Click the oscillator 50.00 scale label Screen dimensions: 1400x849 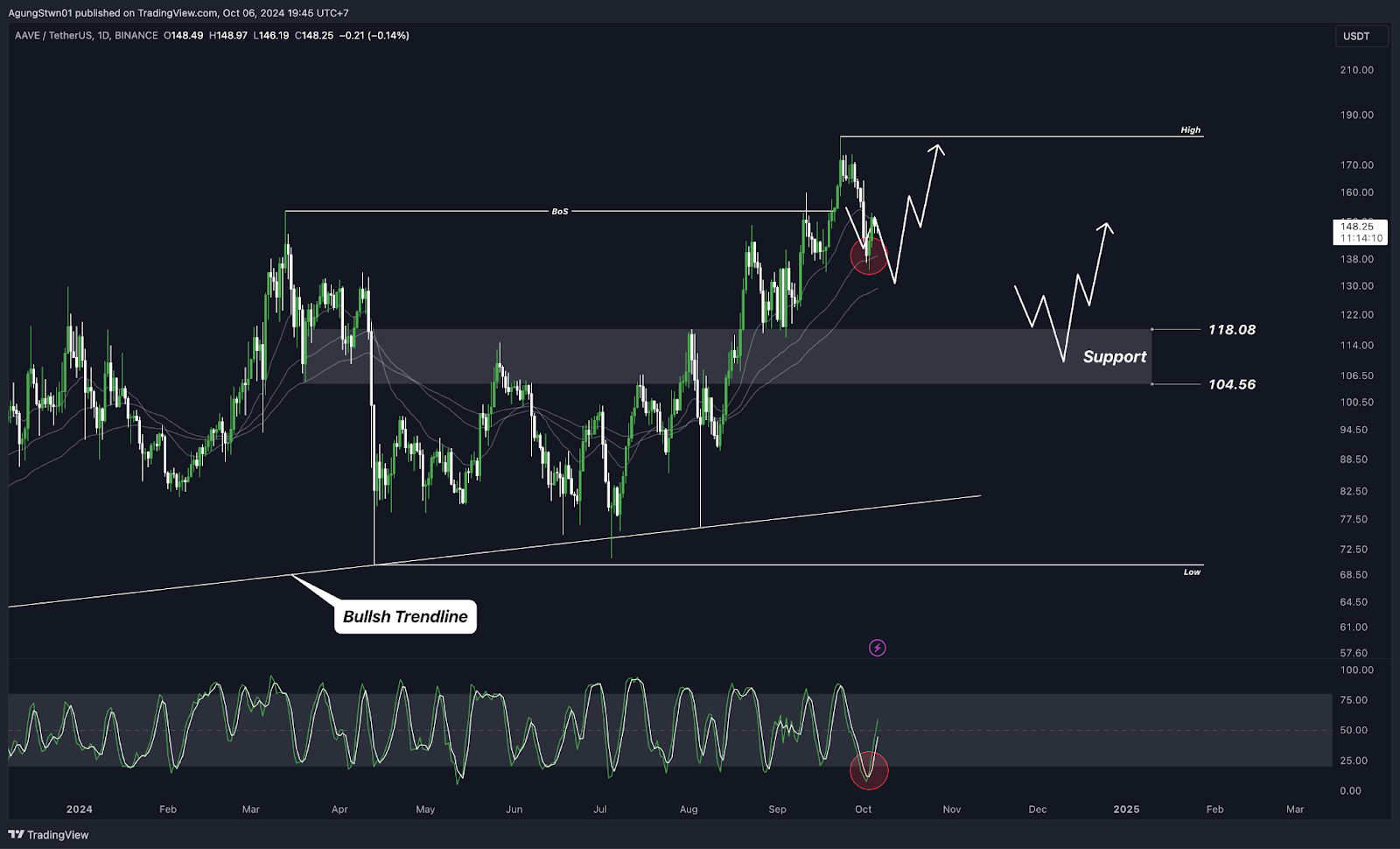click(x=1354, y=730)
